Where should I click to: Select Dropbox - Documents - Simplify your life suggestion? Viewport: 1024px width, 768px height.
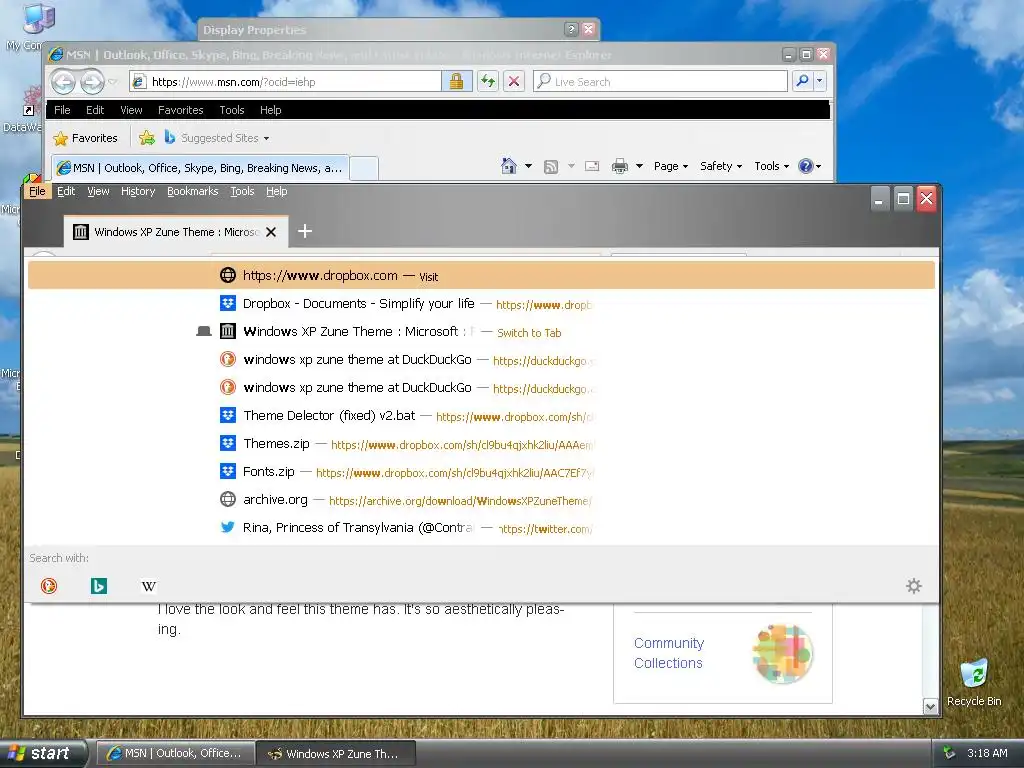(481, 304)
